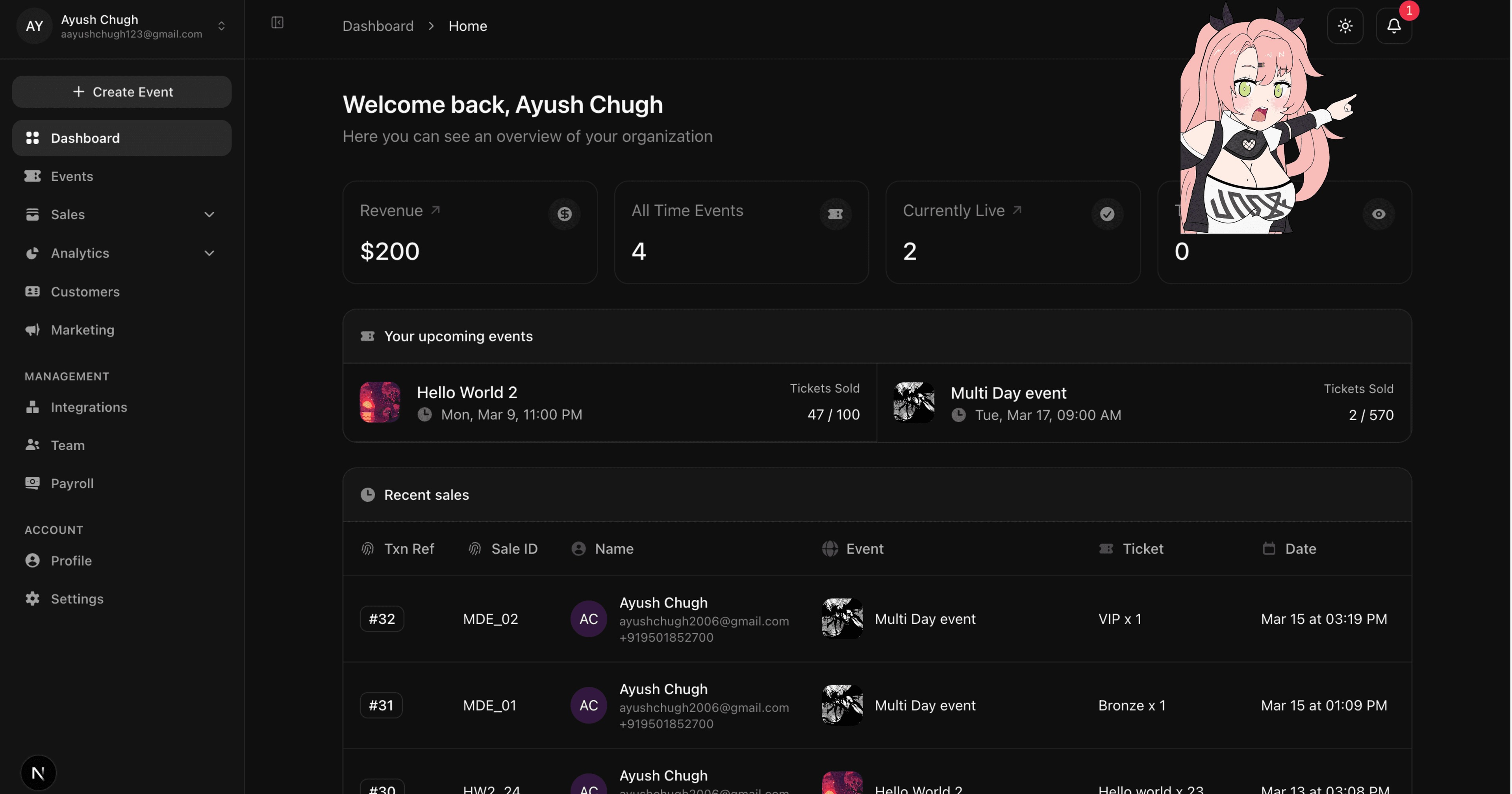Check the 47/100 tickets sold counter for Hello World 2

click(x=833, y=414)
